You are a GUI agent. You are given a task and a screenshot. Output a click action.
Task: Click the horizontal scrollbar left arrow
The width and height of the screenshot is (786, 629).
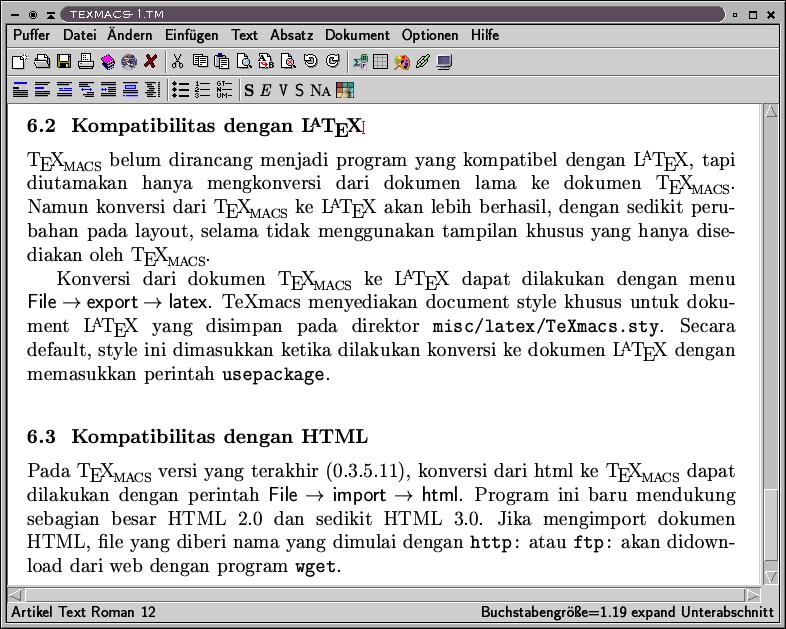point(16,595)
